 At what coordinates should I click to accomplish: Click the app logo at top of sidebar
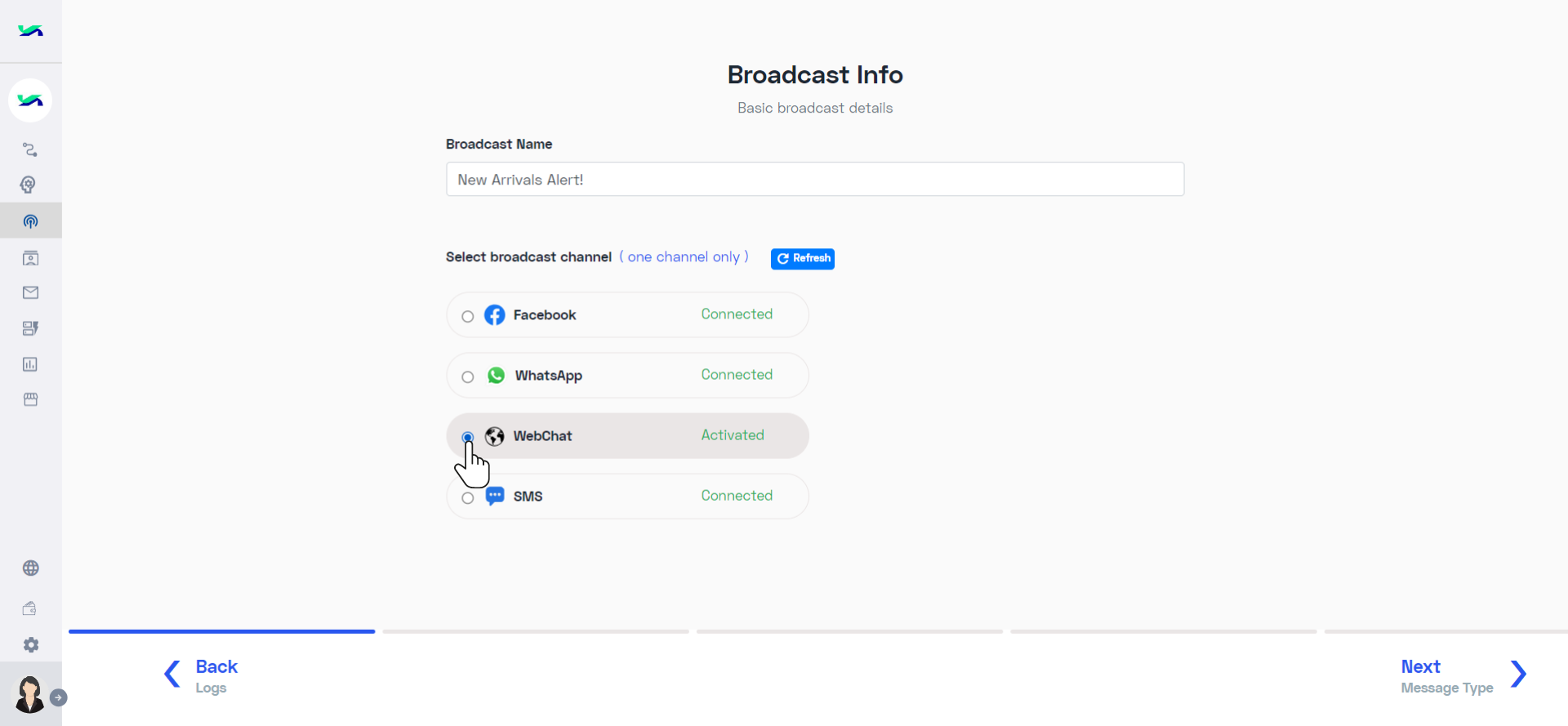[30, 31]
